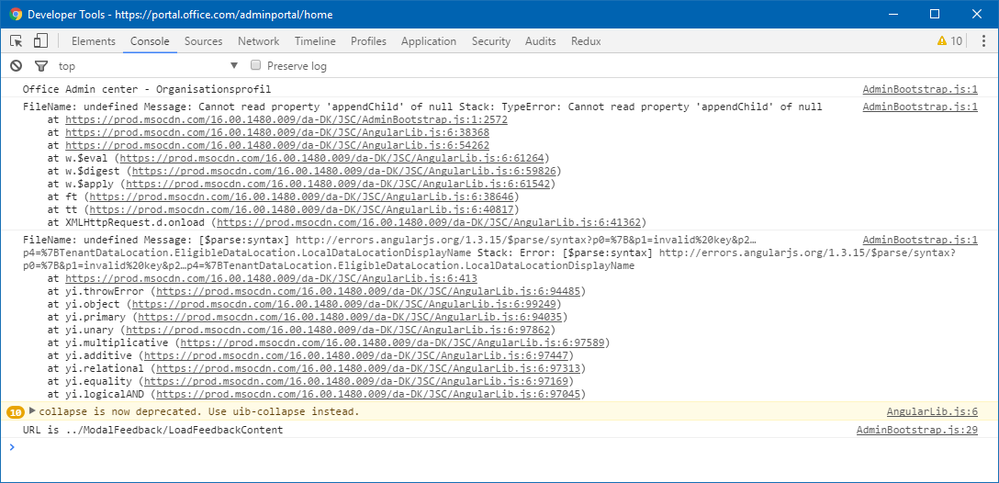Click the 'URL is ../ModalFeedback/LoadFeedbackContent' message
The height and width of the screenshot is (483, 999).
153,430
